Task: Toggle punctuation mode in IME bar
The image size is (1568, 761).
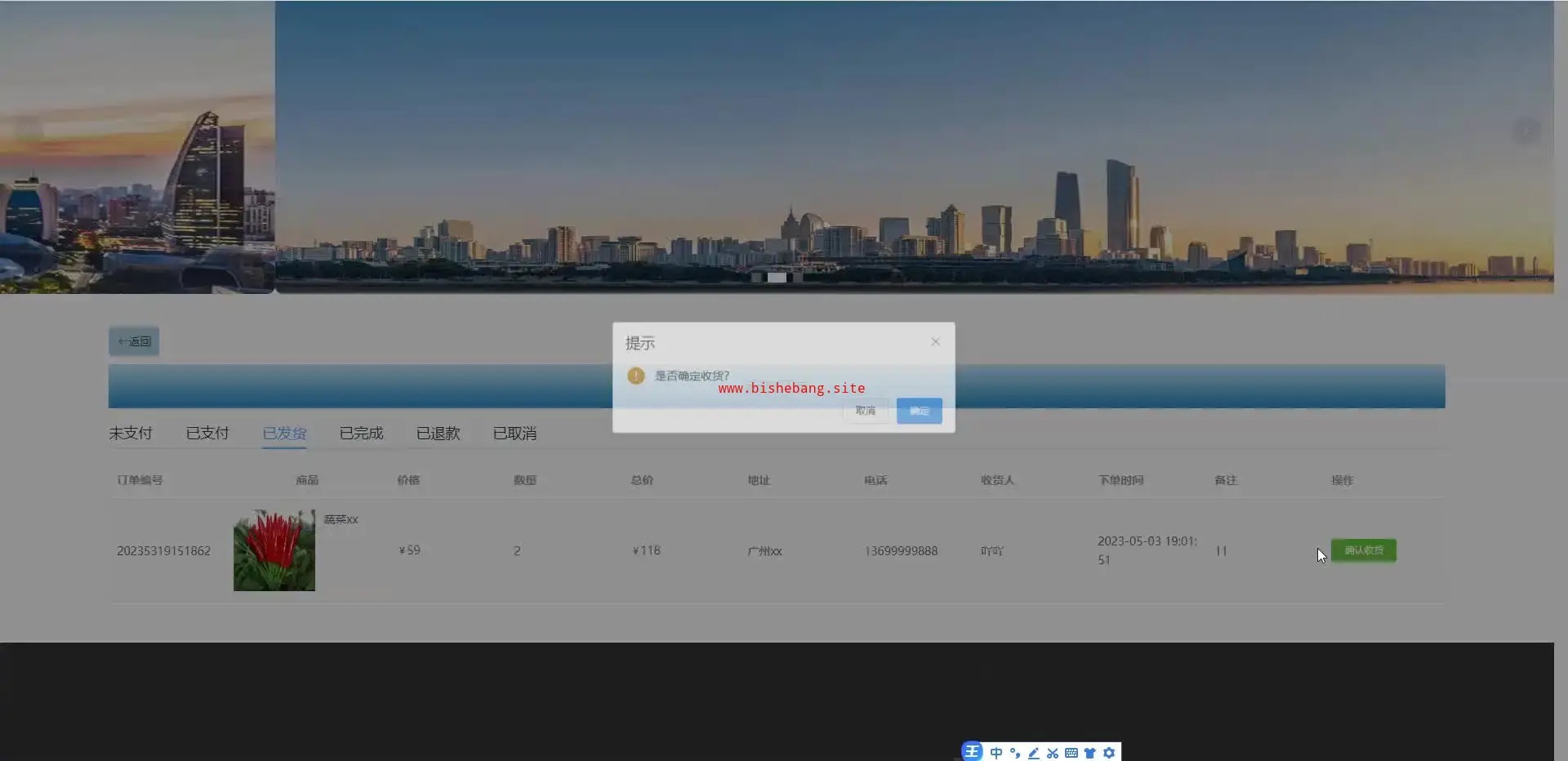Action: pyautogui.click(x=1015, y=753)
